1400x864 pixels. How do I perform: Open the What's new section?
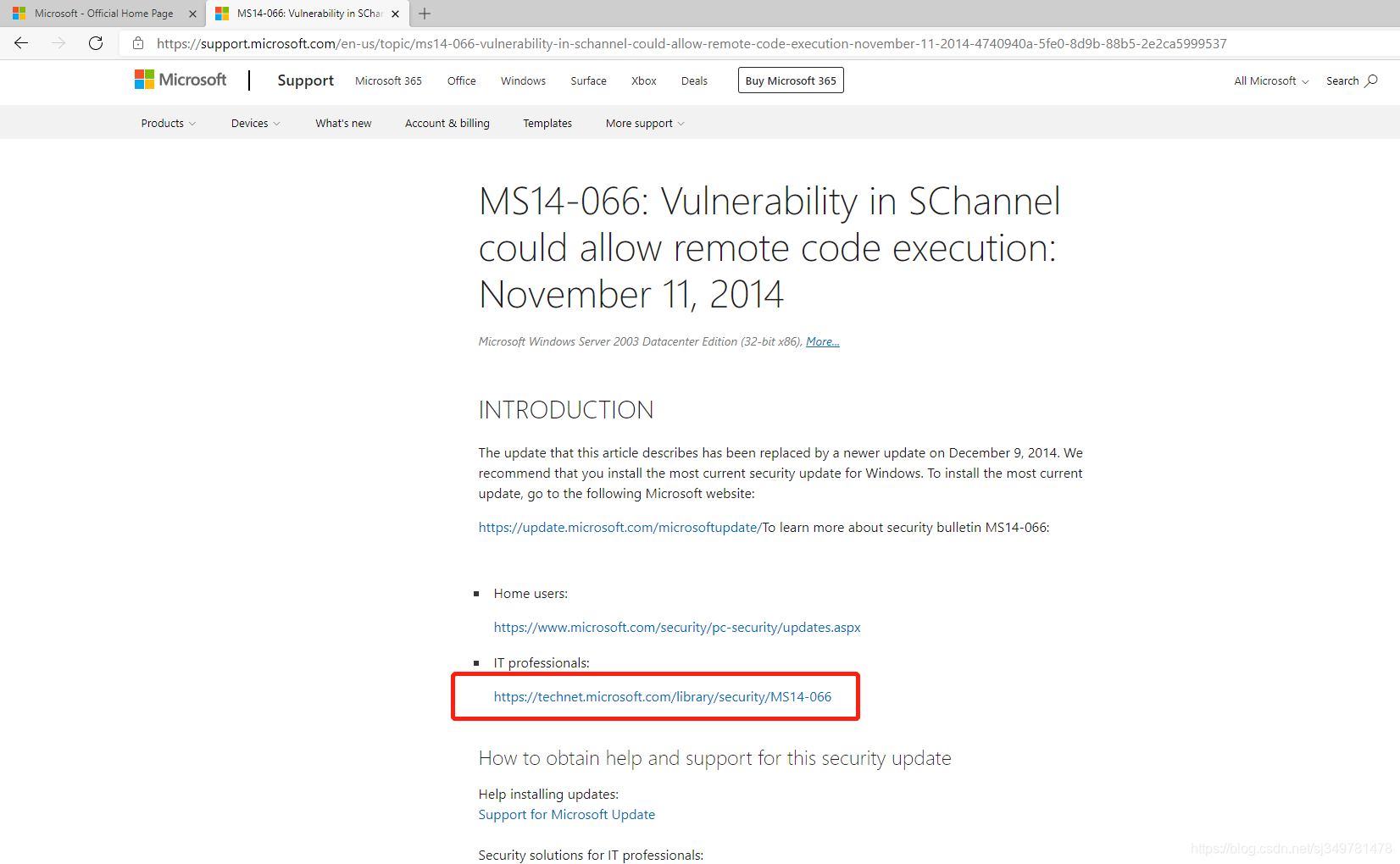(343, 123)
